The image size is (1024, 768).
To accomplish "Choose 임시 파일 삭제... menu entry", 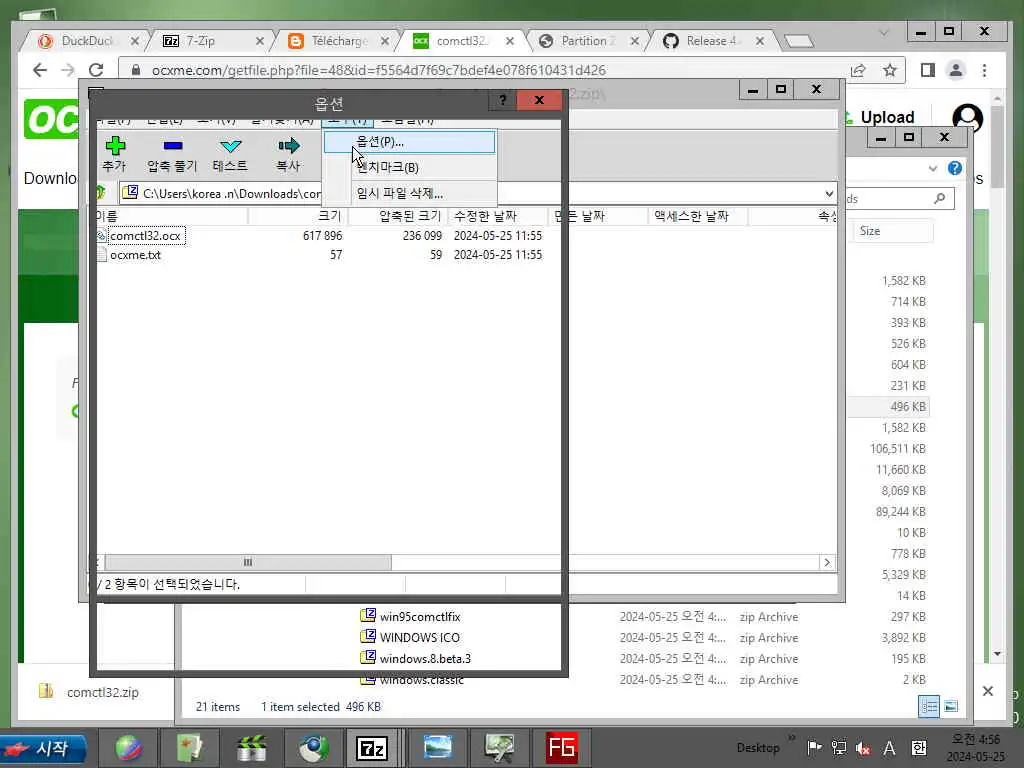I will [x=409, y=193].
